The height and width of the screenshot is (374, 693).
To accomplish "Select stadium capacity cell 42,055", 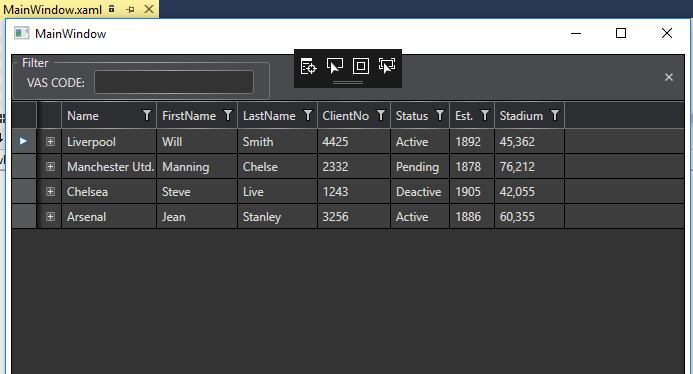I will click(529, 191).
